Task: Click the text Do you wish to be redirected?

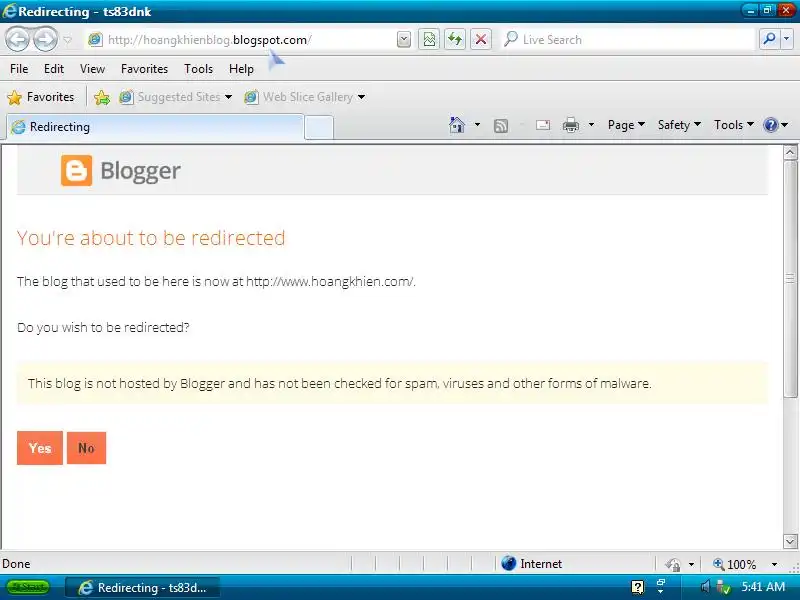Action: (103, 328)
